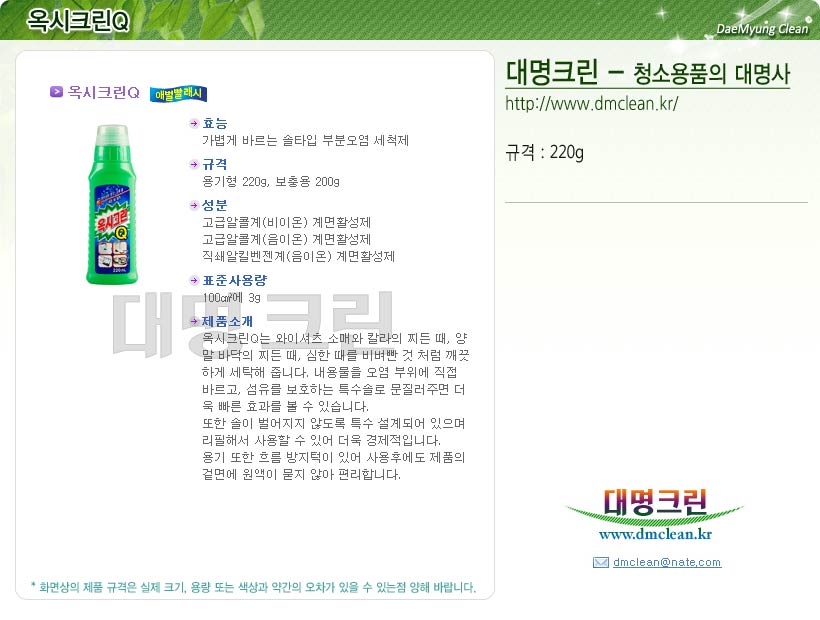
Task: Click the green 옥시크린Q bottle image
Action: 112,204
